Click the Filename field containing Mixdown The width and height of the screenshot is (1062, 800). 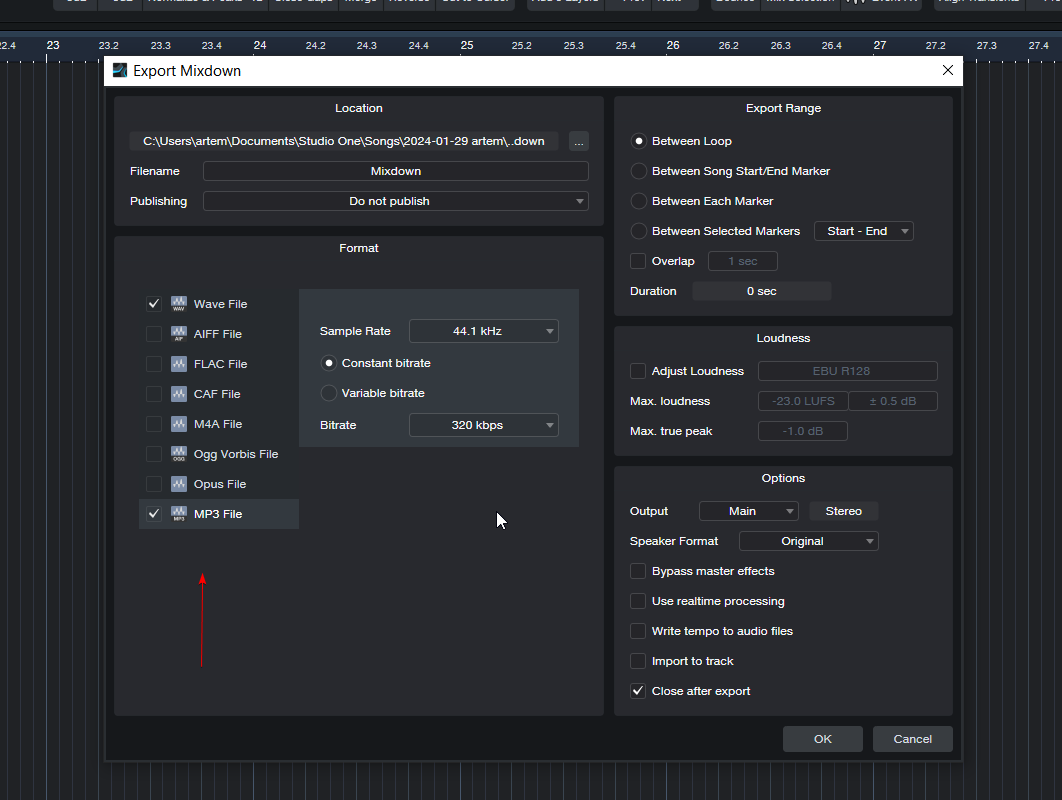click(396, 171)
